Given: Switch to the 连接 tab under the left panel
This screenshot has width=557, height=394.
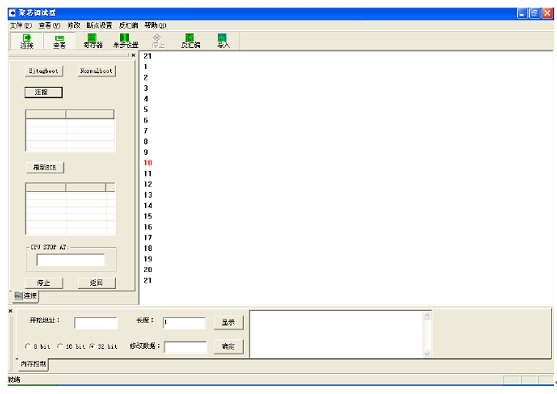Looking at the screenshot, I should coord(26,296).
